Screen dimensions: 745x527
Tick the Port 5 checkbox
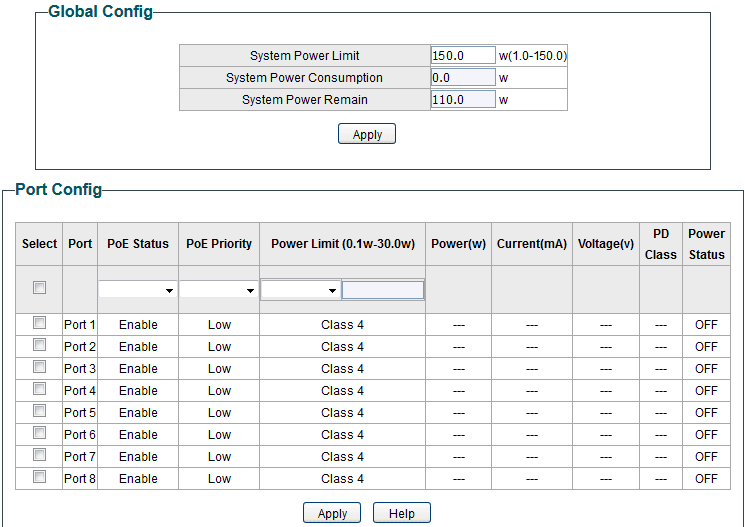pyautogui.click(x=39, y=410)
